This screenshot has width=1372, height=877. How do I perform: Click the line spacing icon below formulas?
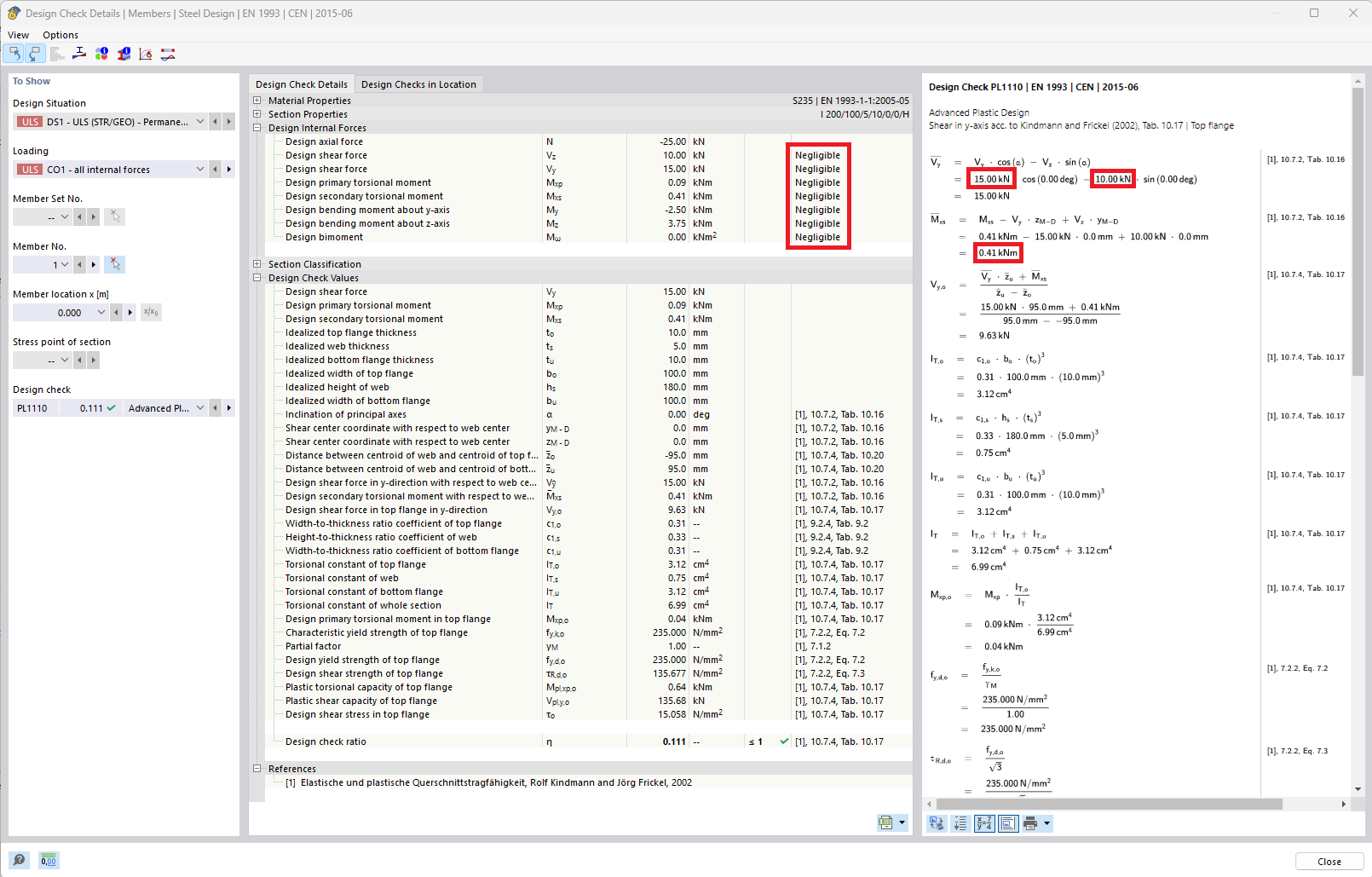tap(960, 823)
